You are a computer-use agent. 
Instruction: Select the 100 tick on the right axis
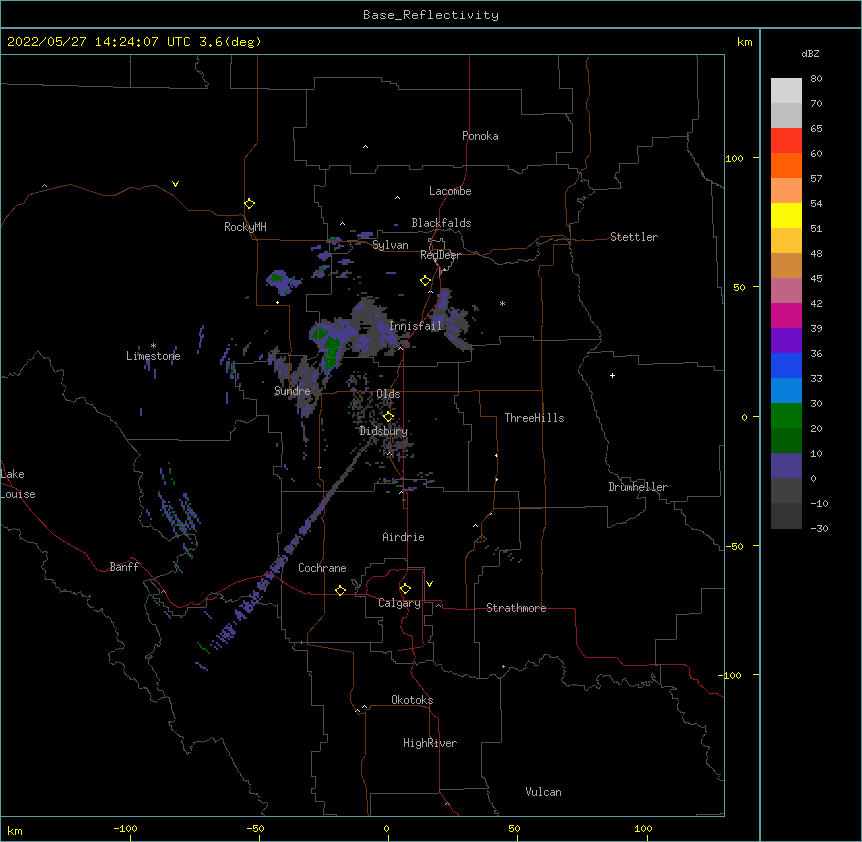click(734, 158)
